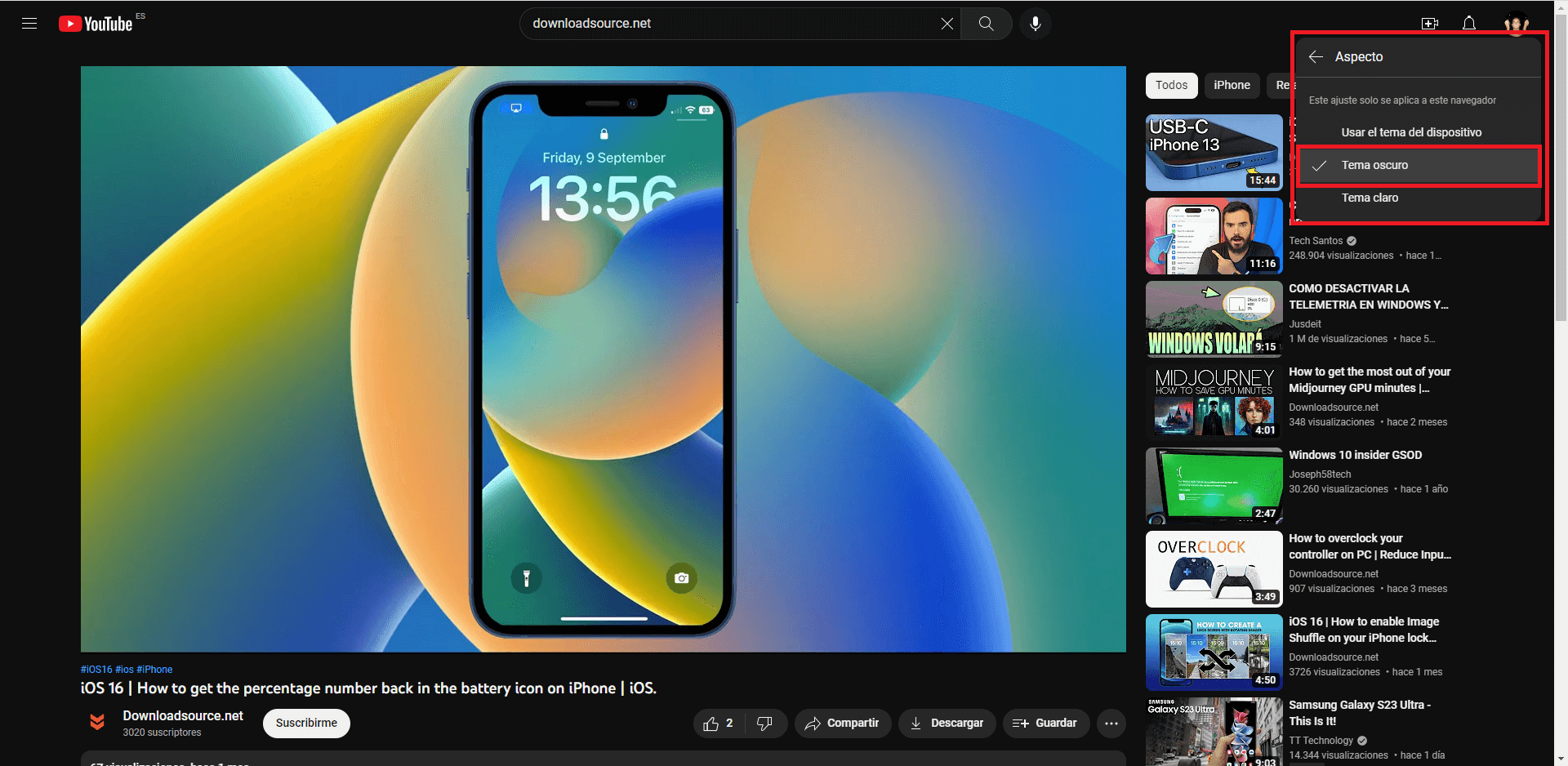This screenshot has width=1568, height=766.
Task: Click the Guardar button
Action: coord(1045,724)
